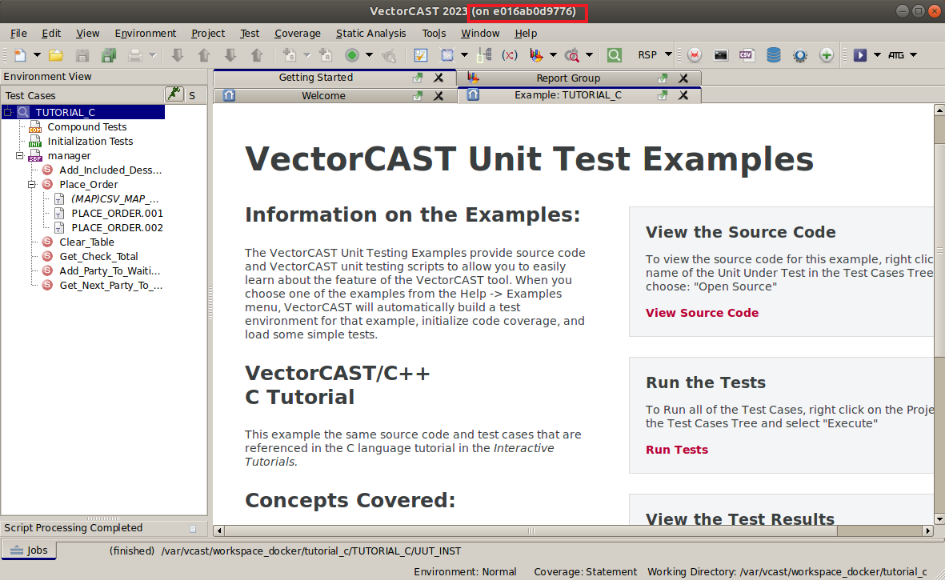Open the dropdown beside the bar chart icon
Image resolution: width=945 pixels, height=580 pixels.
coord(553,55)
